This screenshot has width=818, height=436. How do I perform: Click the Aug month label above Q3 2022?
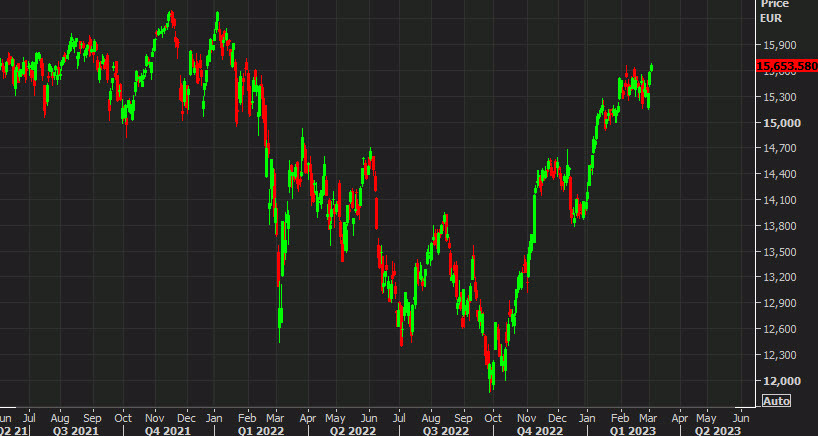pos(431,418)
